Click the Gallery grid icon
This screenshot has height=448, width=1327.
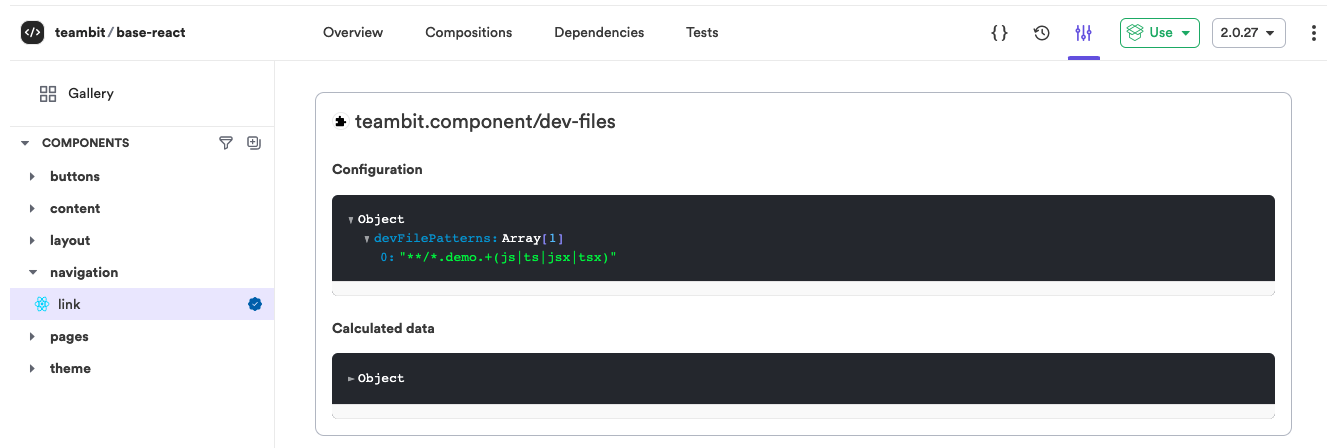pyautogui.click(x=48, y=94)
